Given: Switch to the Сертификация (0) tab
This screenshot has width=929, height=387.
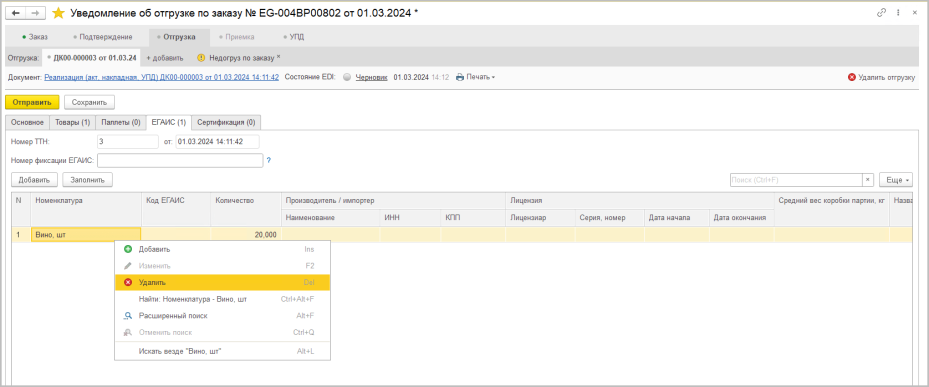Looking at the screenshot, I should point(226,123).
